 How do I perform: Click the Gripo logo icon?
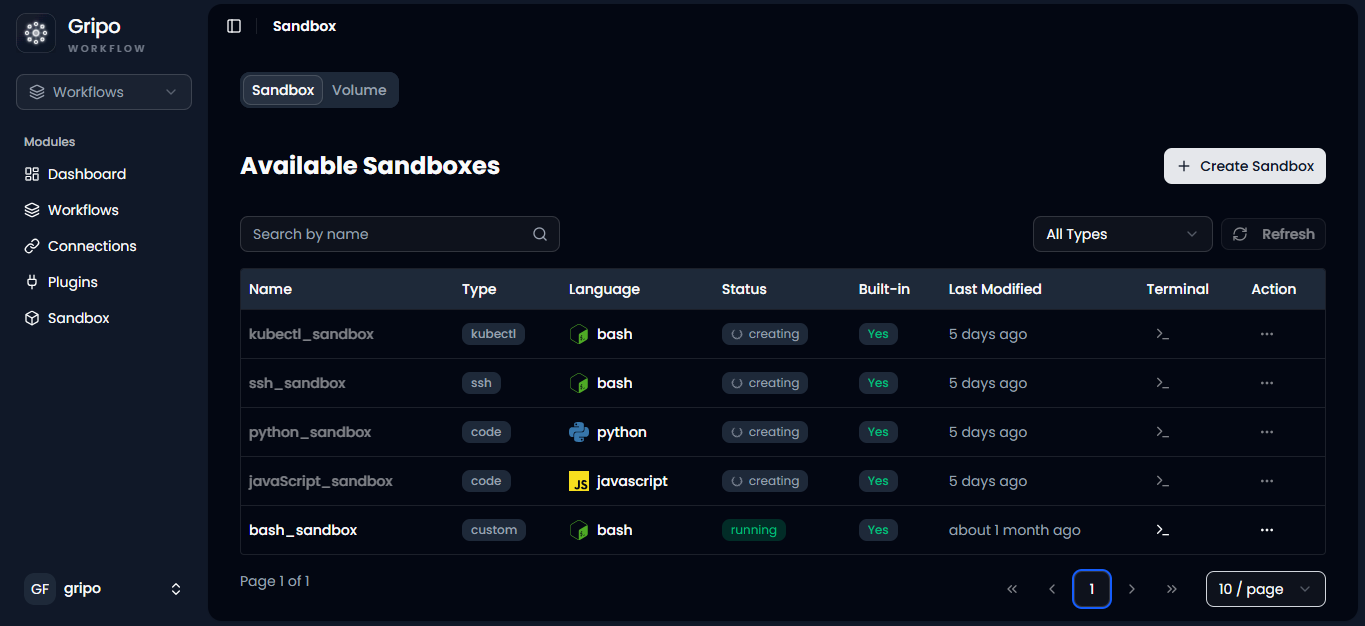pos(36,33)
